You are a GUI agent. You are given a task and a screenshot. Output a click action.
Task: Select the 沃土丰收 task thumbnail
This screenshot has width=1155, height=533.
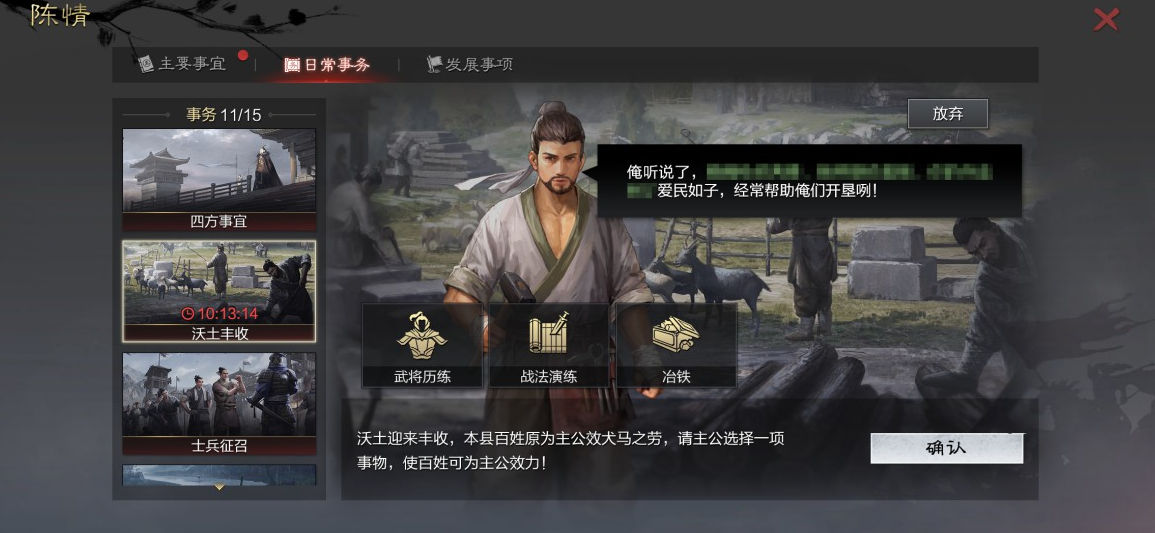pyautogui.click(x=219, y=292)
